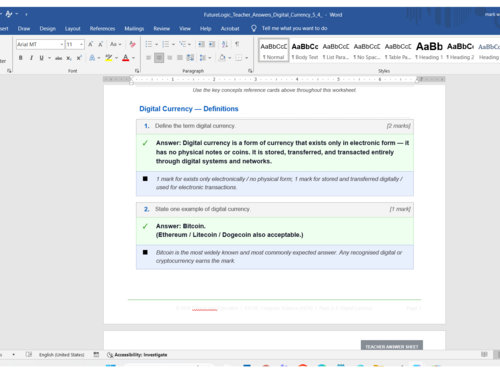Open Highlight color dropdown arrow
This screenshot has height=375, width=500.
pos(117,58)
